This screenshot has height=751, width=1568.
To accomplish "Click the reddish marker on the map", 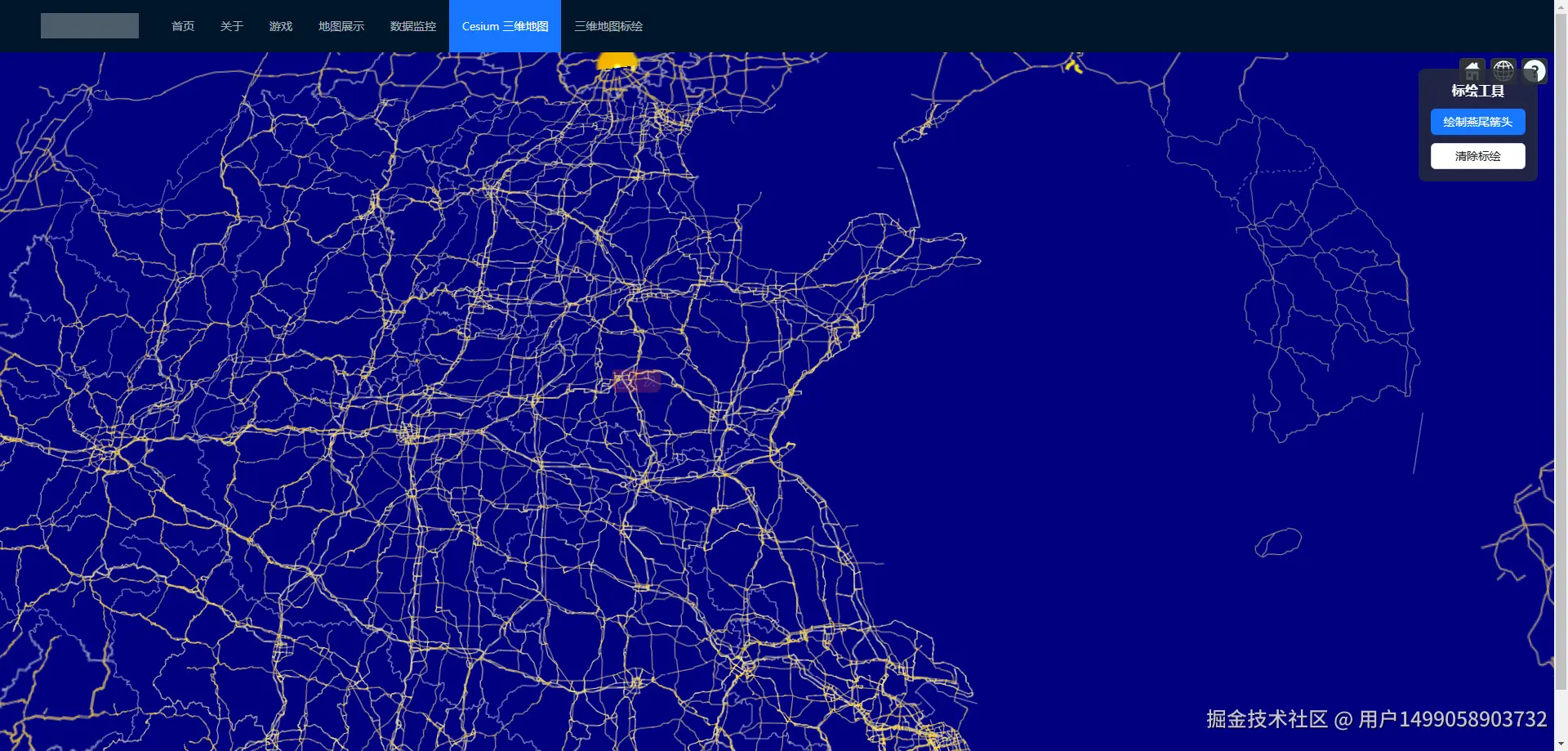I will [637, 381].
